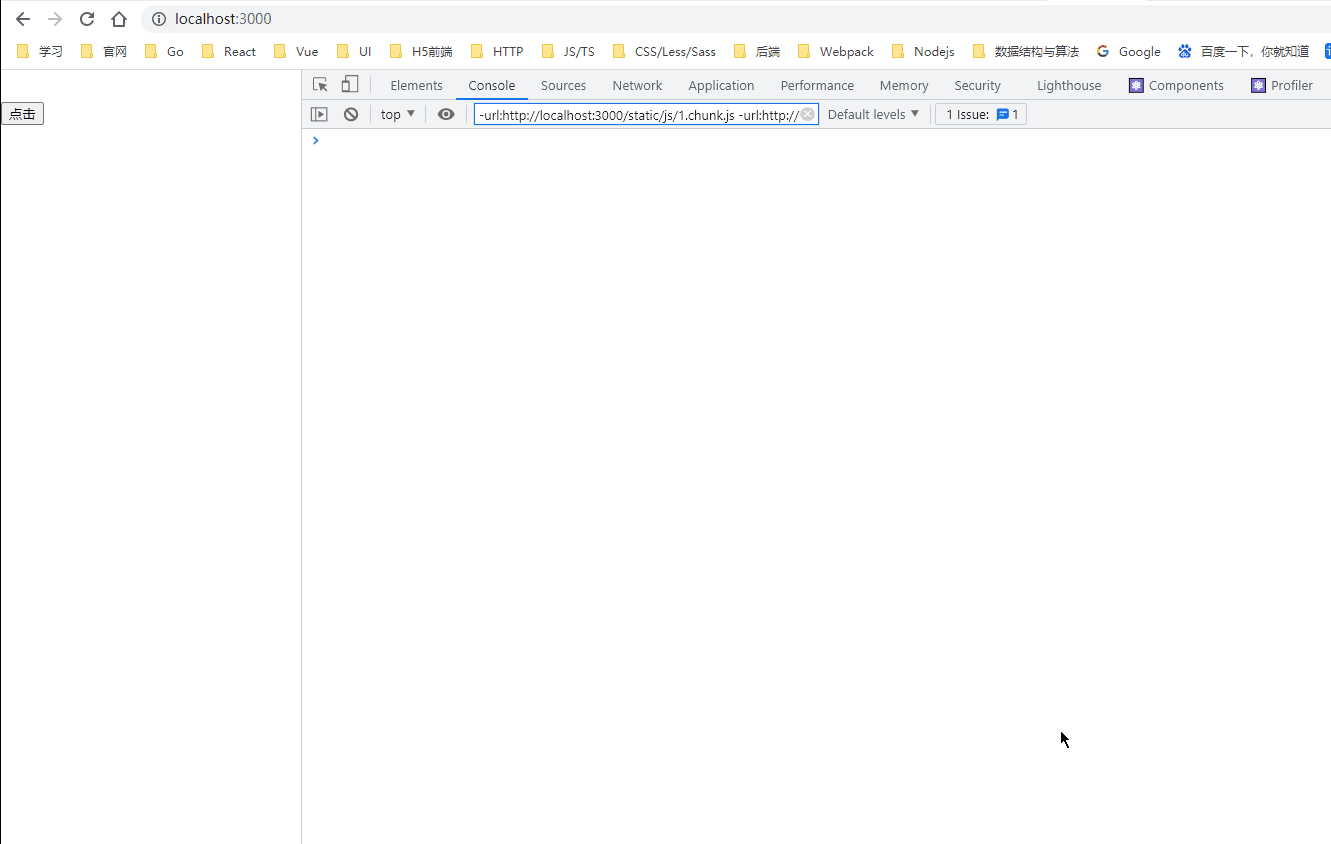Create live expression with the eye icon
Screen dimensions: 1331x844
tap(446, 114)
